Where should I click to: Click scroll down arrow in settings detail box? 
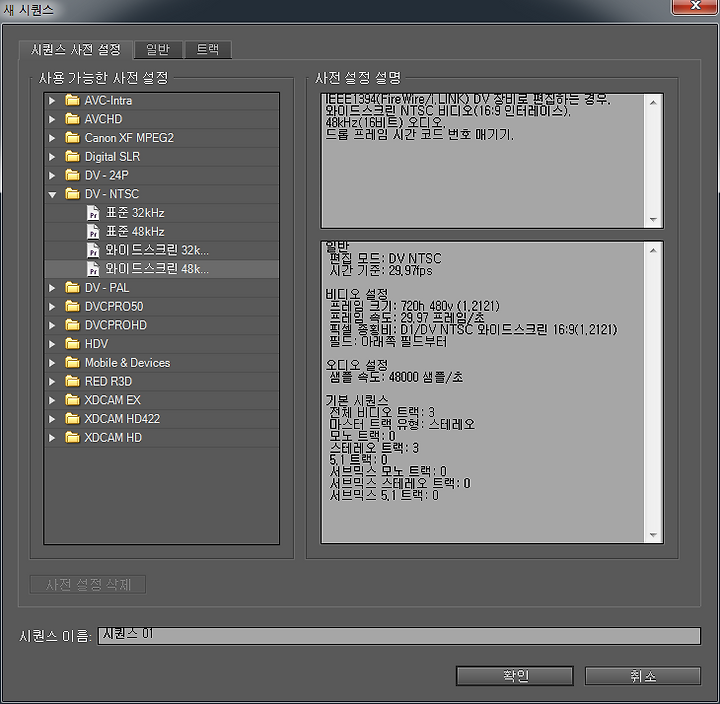653,535
